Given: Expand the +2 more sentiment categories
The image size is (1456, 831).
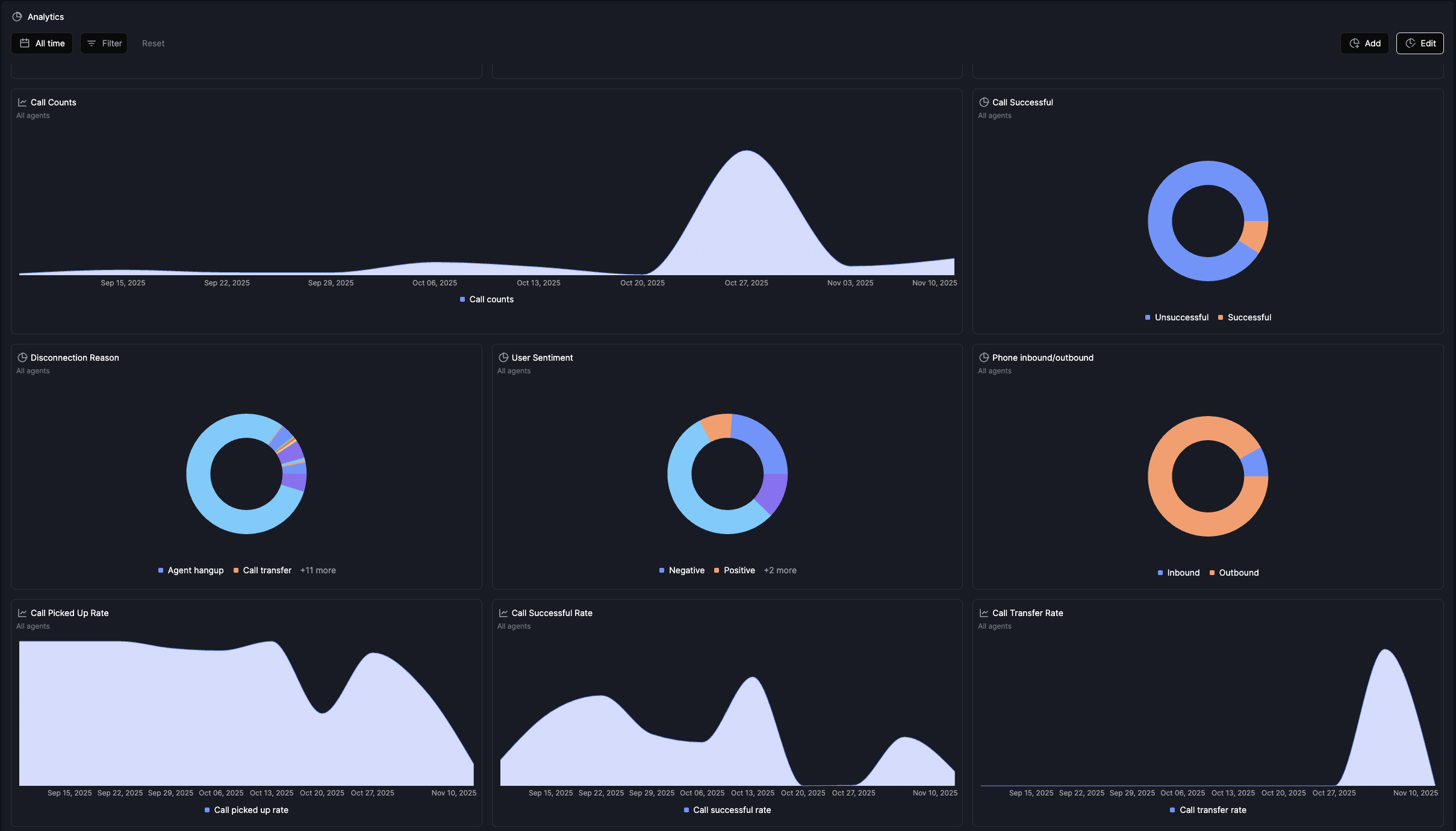Looking at the screenshot, I should (780, 570).
